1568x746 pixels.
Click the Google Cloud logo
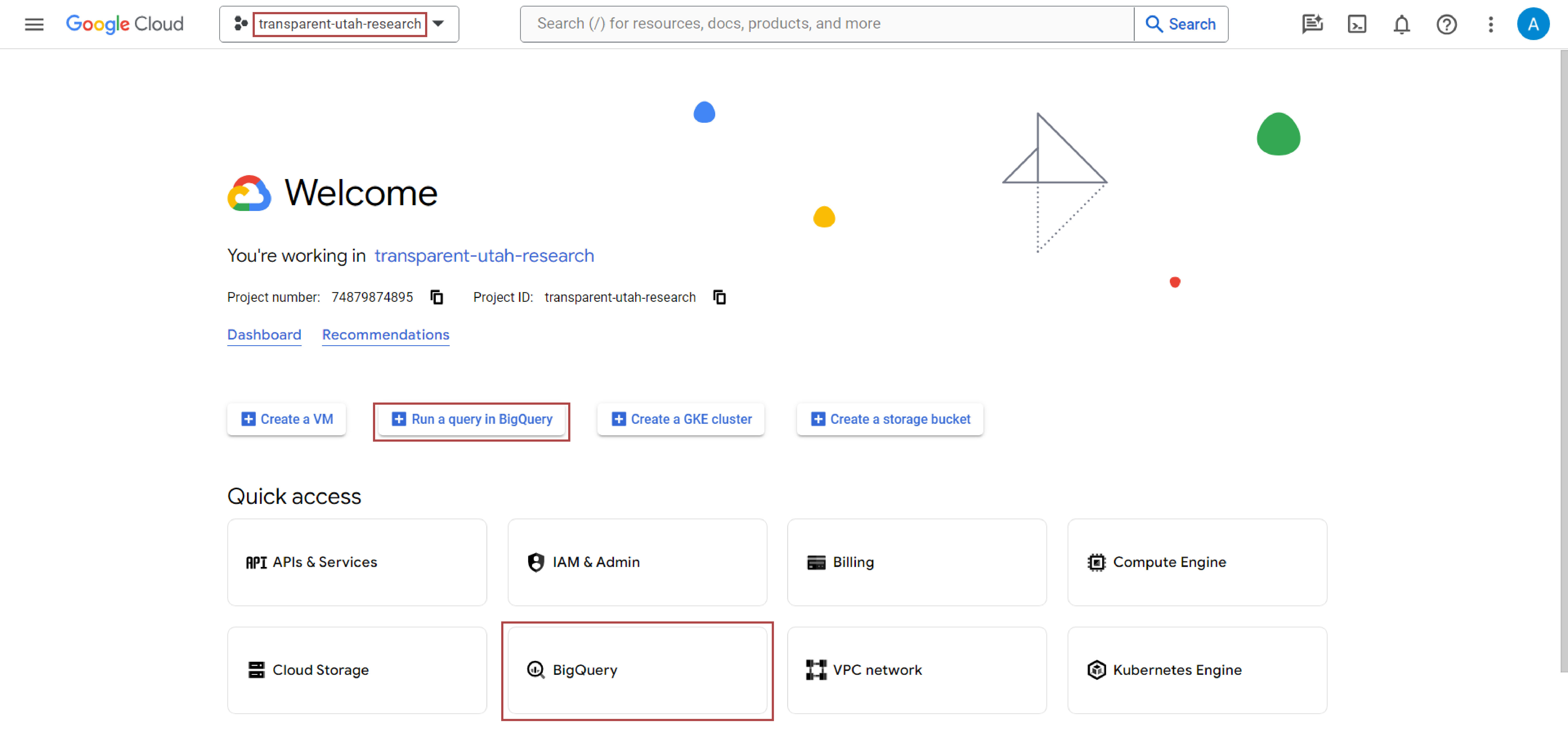pyautogui.click(x=124, y=24)
